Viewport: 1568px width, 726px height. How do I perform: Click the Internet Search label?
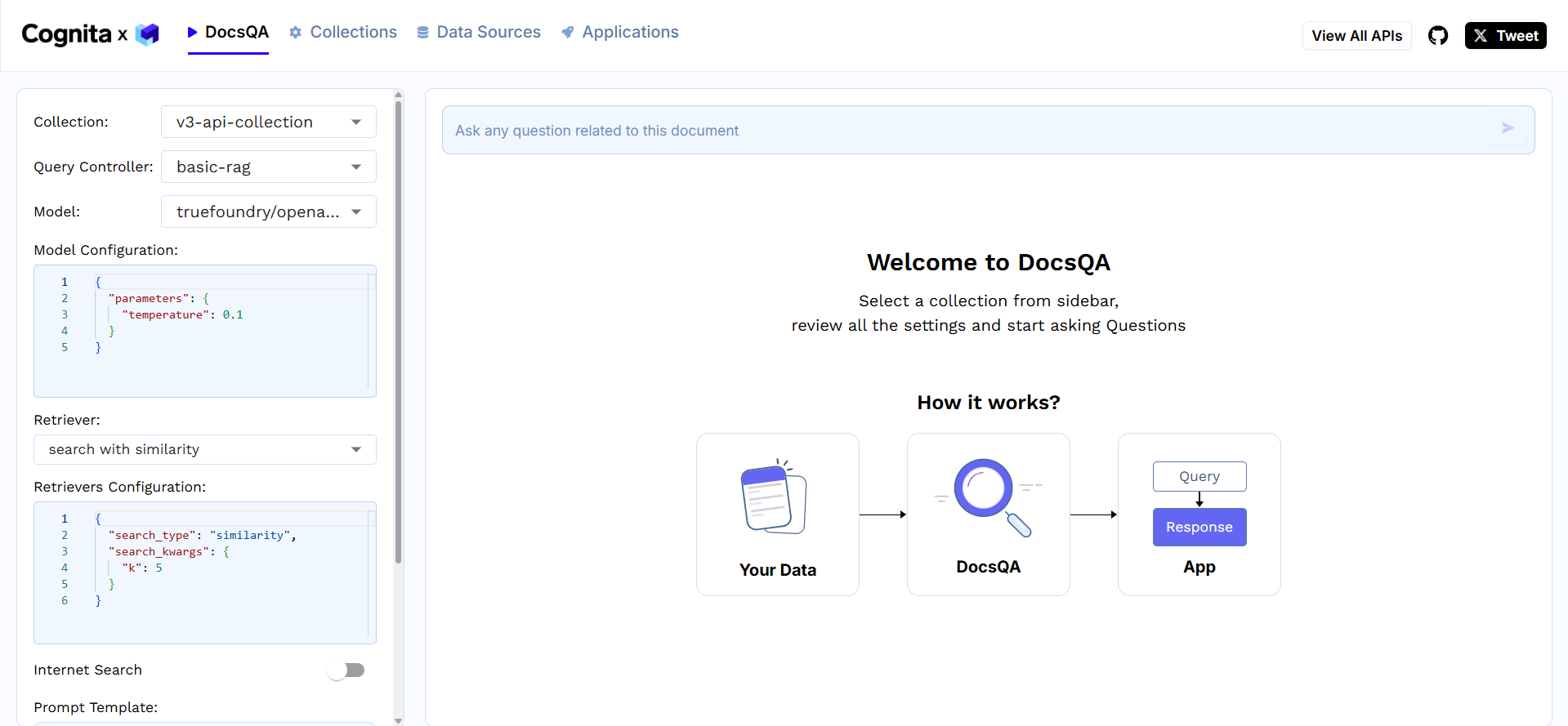[x=87, y=670]
